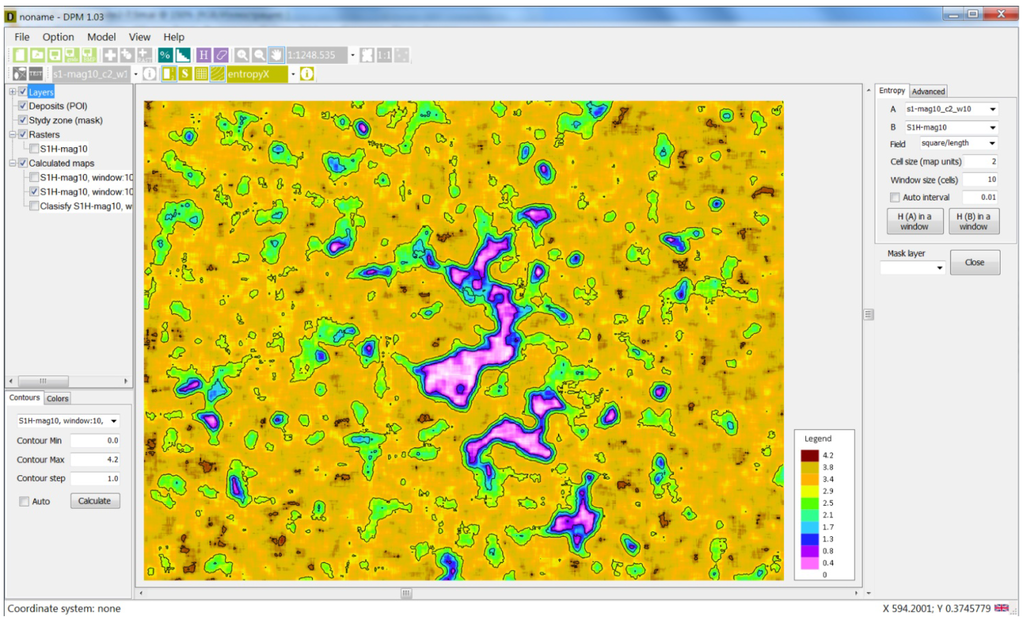Uncheck the Deposits (POI) layer
This screenshot has width=1024, height=623.
pos(22,105)
